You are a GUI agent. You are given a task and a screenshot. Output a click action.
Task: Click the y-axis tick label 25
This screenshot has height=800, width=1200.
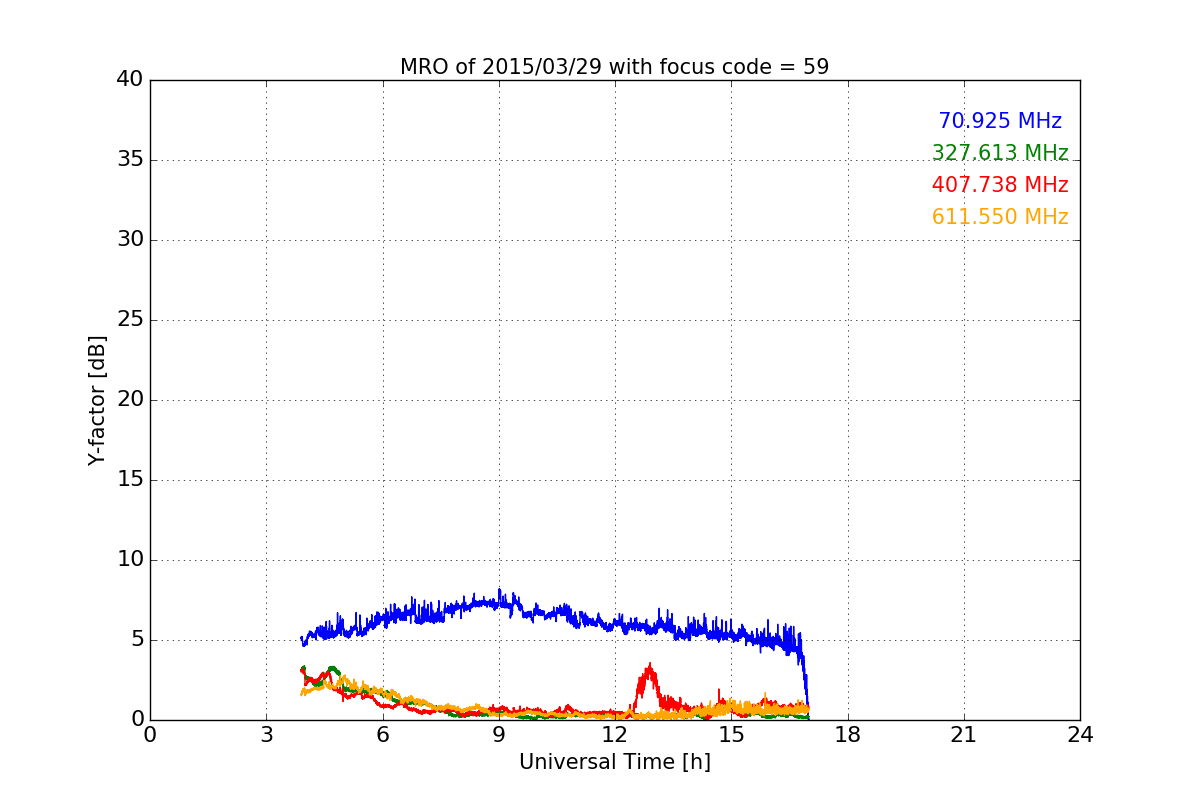[130, 320]
